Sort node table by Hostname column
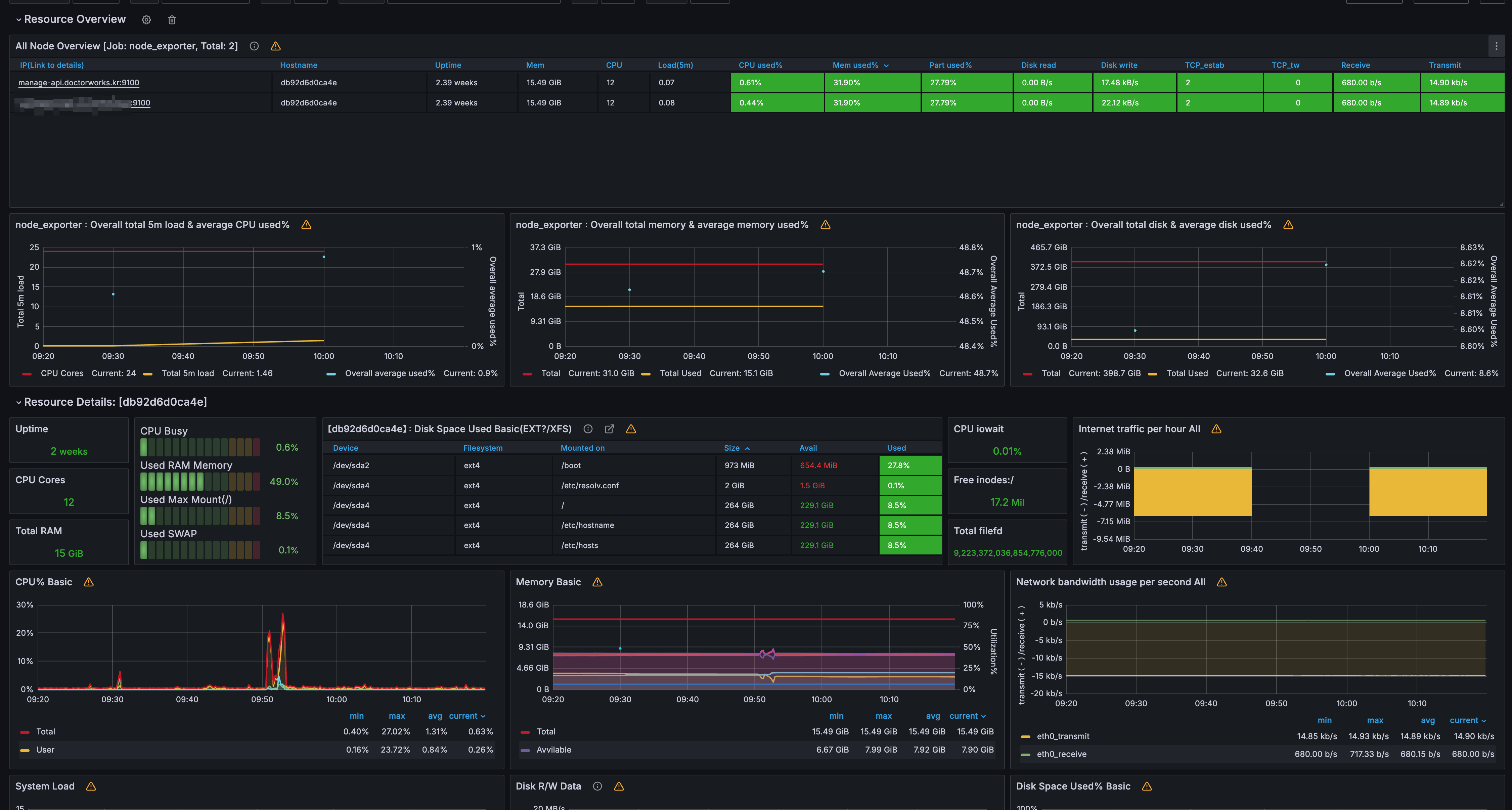The width and height of the screenshot is (1512, 810). (298, 65)
